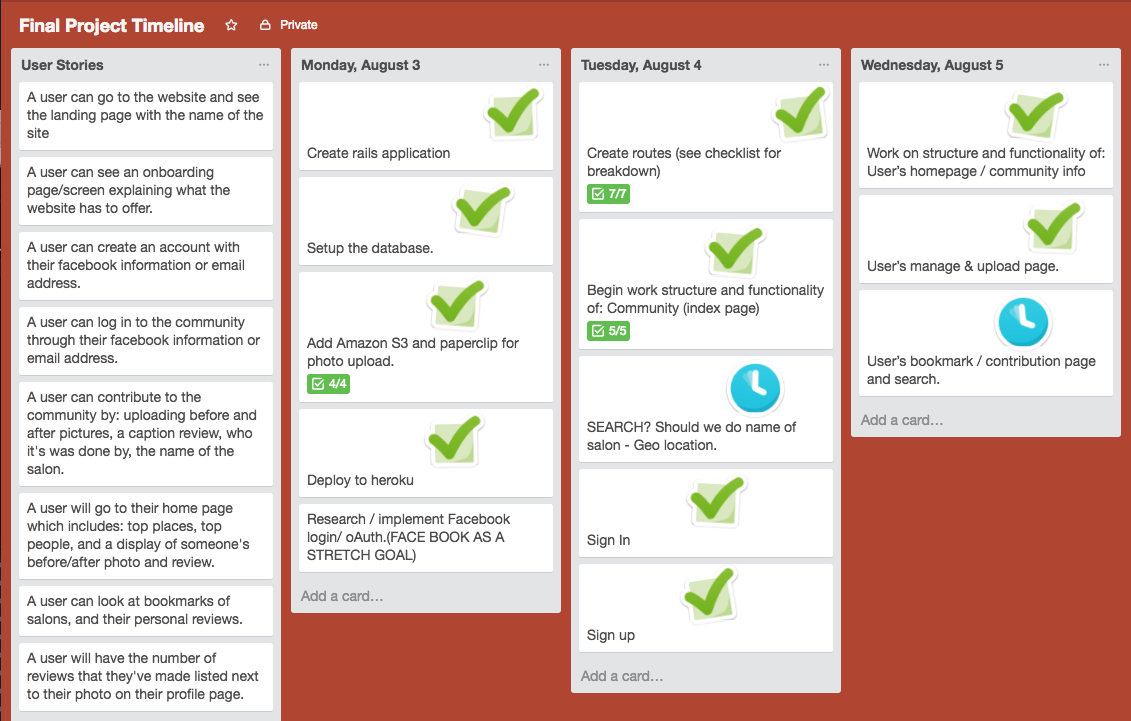The height and width of the screenshot is (721, 1131).
Task: Add a card to the Monday, August 3 list
Action: 342,596
